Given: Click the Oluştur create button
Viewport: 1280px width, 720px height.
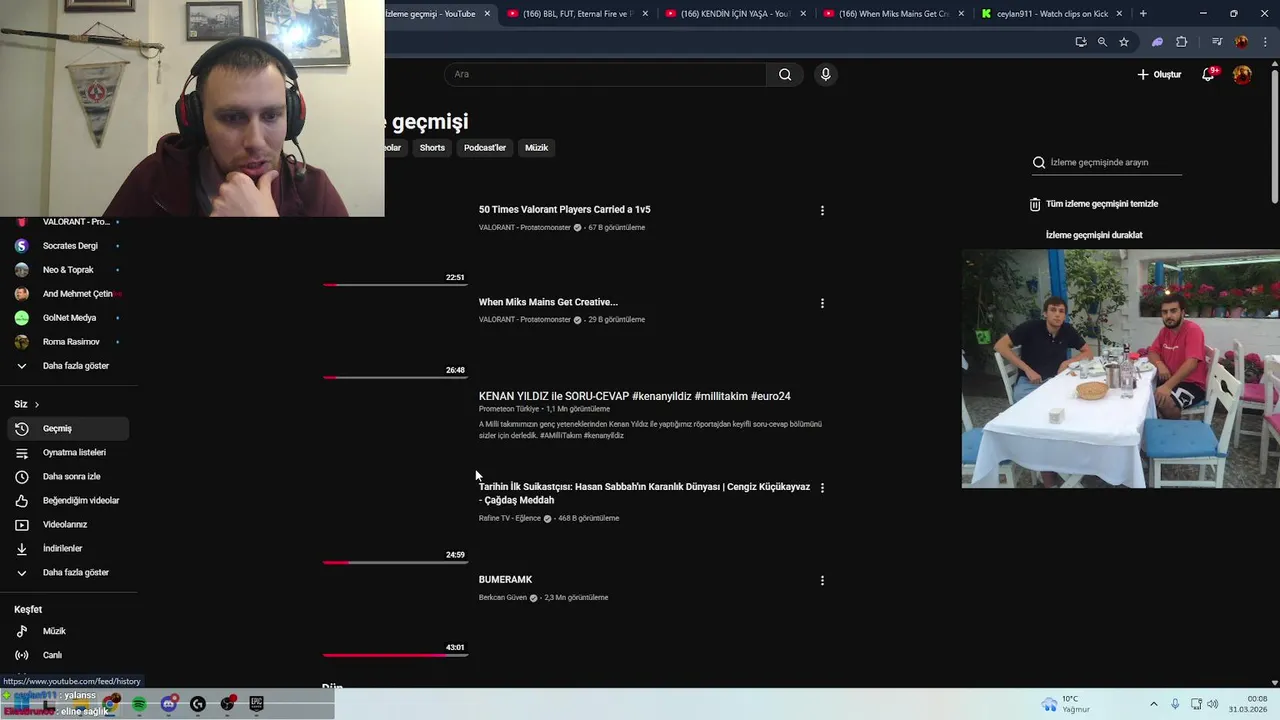Looking at the screenshot, I should coord(1159,74).
